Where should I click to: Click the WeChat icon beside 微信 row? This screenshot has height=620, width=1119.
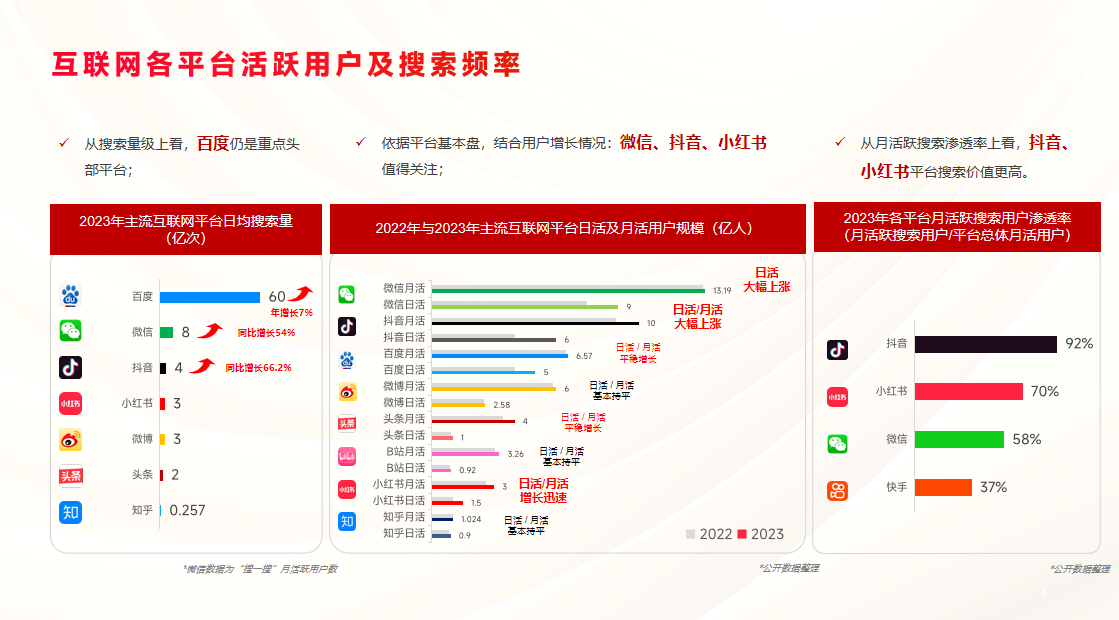[x=70, y=331]
